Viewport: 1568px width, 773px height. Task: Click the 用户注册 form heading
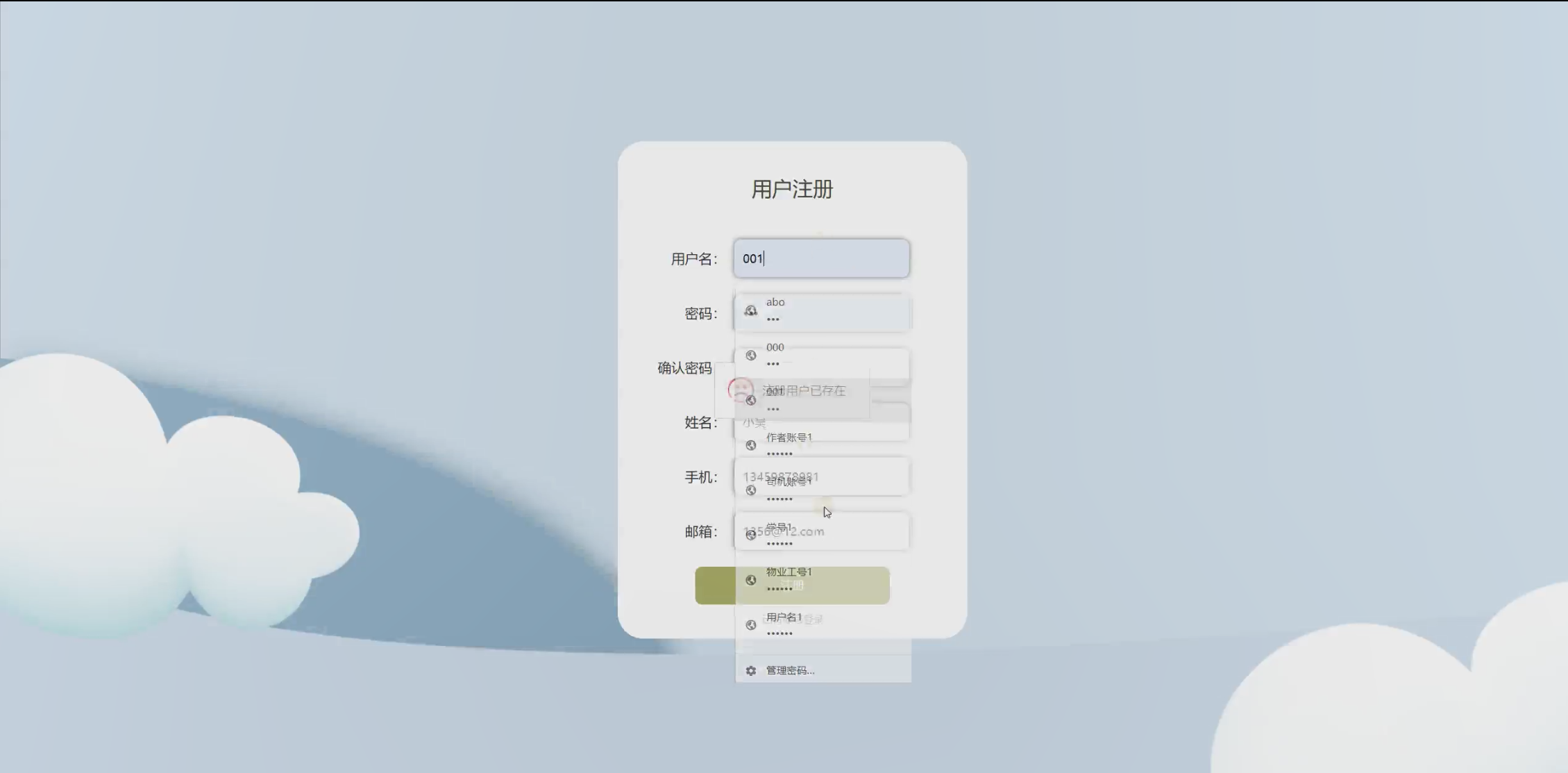point(792,189)
